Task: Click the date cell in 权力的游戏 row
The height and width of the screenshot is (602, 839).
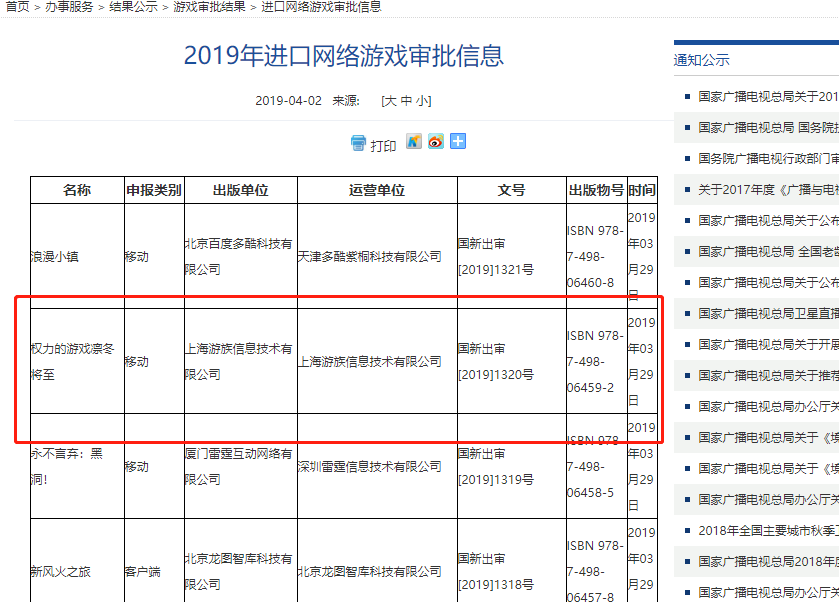Action: (642, 362)
